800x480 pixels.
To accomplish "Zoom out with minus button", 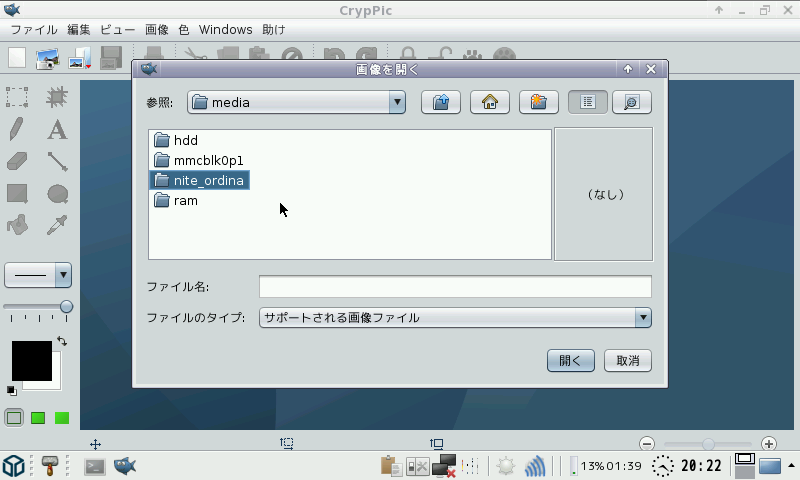I will click(647, 444).
